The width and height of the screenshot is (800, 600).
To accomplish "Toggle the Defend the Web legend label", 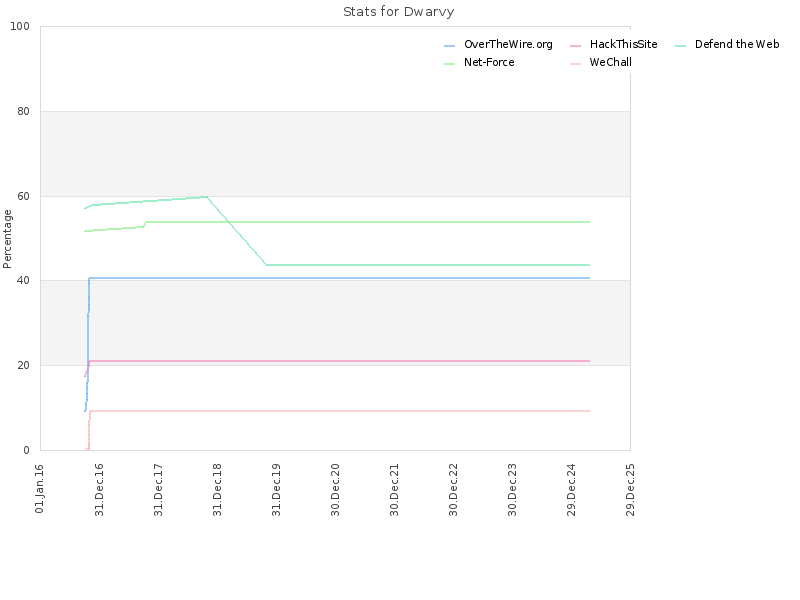I will click(737, 44).
